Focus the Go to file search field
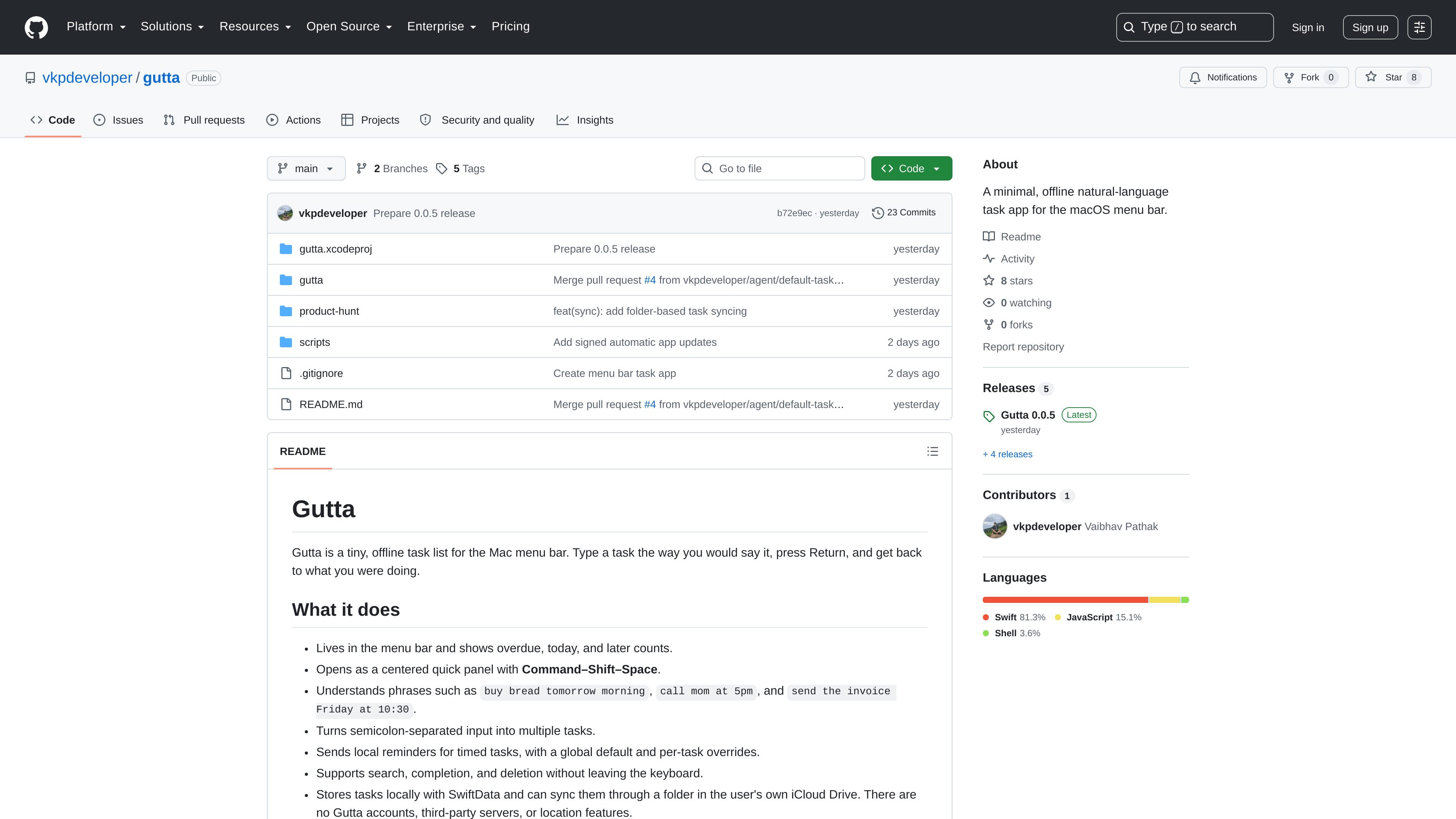This screenshot has width=1456, height=819. click(780, 168)
